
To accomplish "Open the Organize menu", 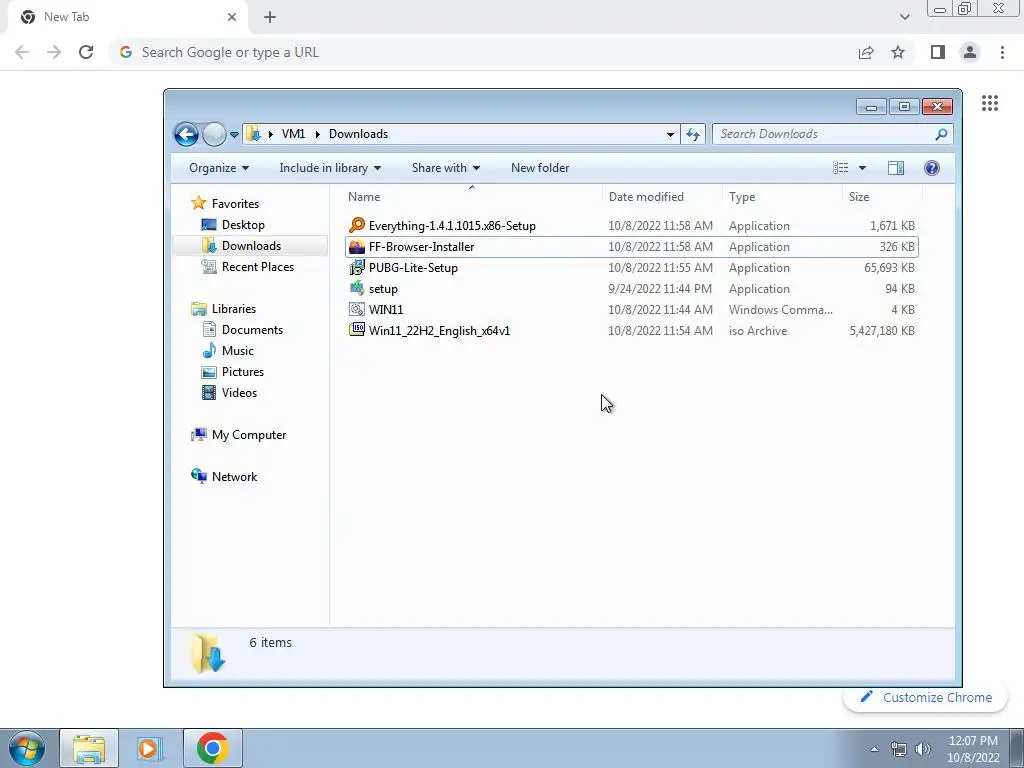I will click(219, 168).
